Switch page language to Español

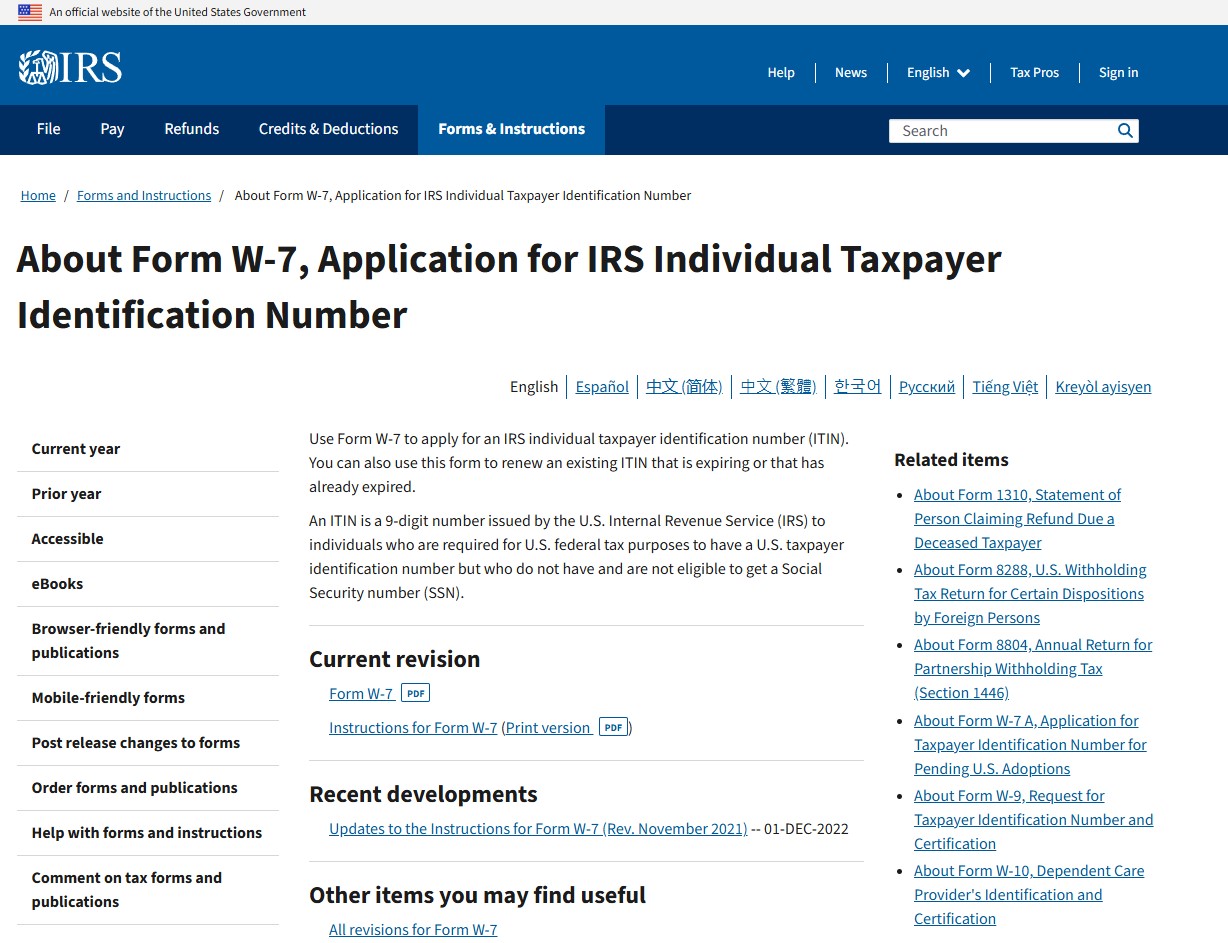pos(602,386)
